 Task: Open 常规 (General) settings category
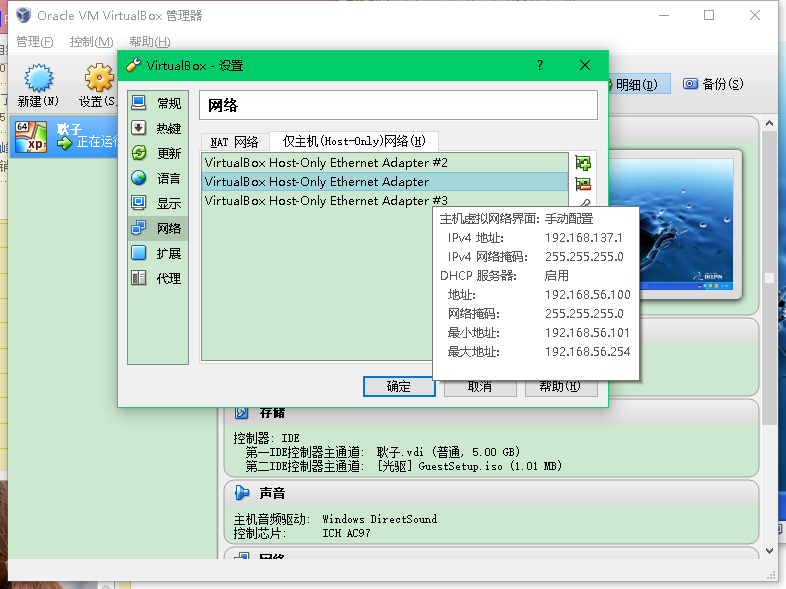158,103
